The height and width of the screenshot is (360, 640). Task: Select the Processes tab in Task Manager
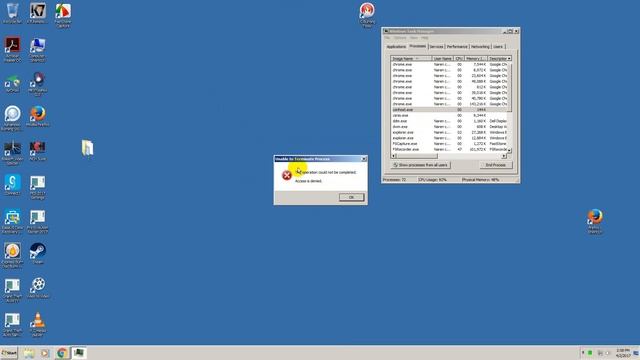pos(417,46)
